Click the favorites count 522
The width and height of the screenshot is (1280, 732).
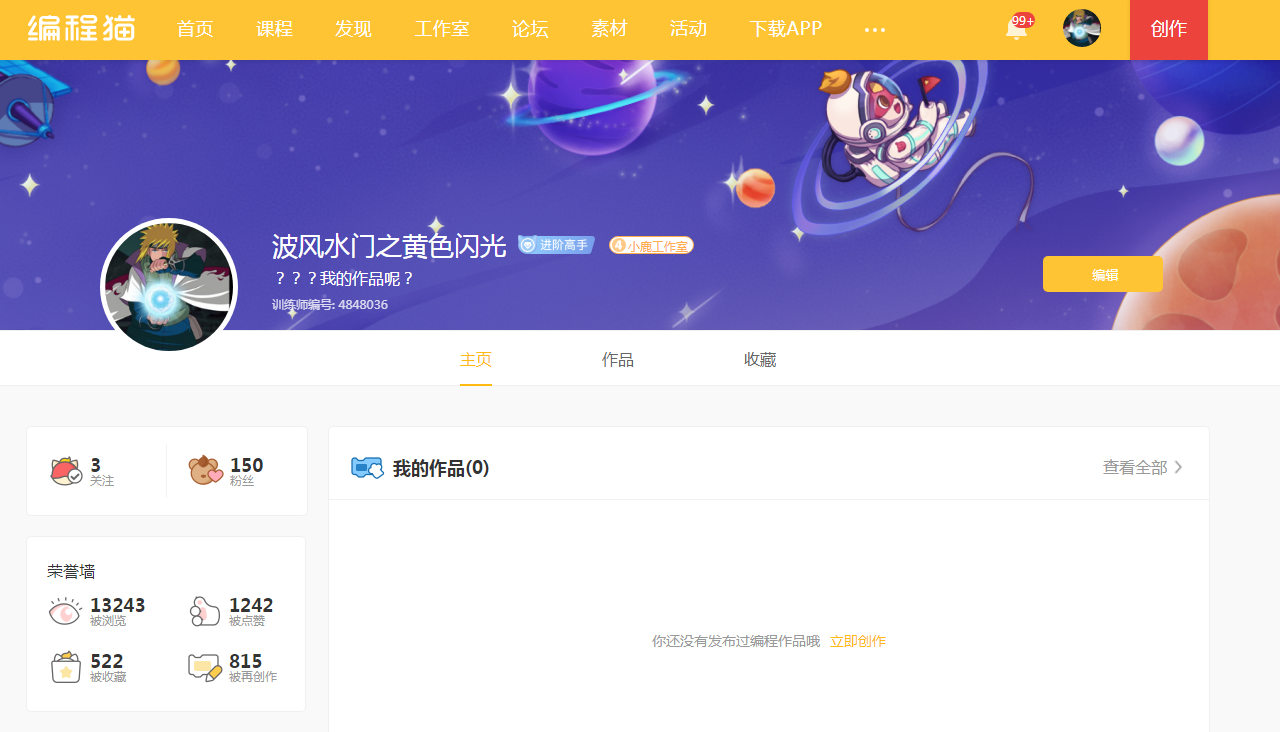pos(106,661)
